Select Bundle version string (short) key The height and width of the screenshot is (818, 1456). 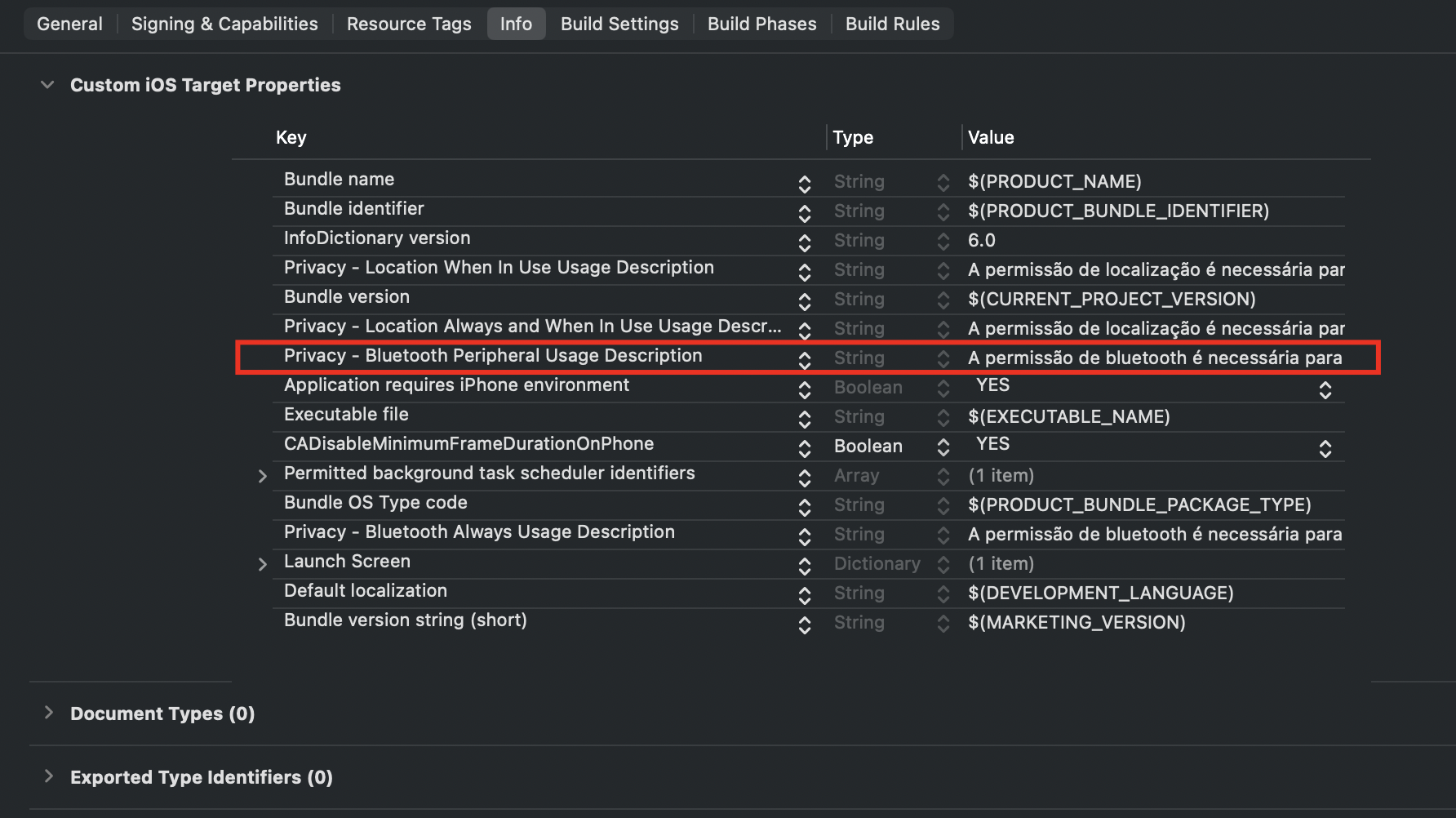click(405, 620)
